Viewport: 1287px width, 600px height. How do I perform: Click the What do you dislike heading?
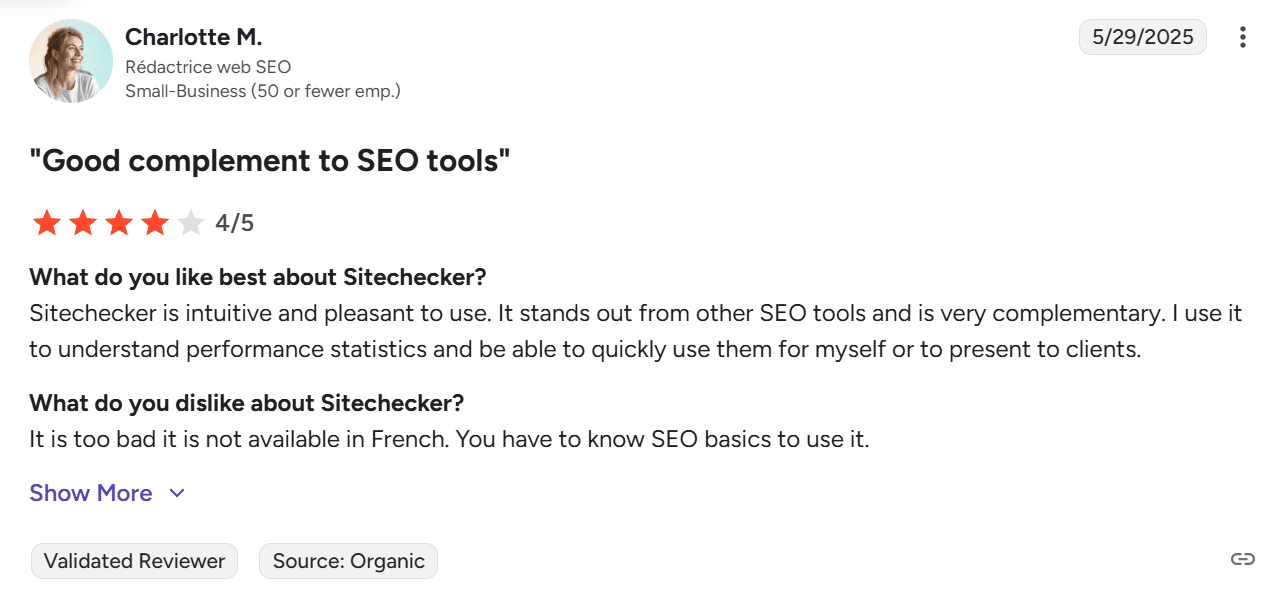click(246, 403)
